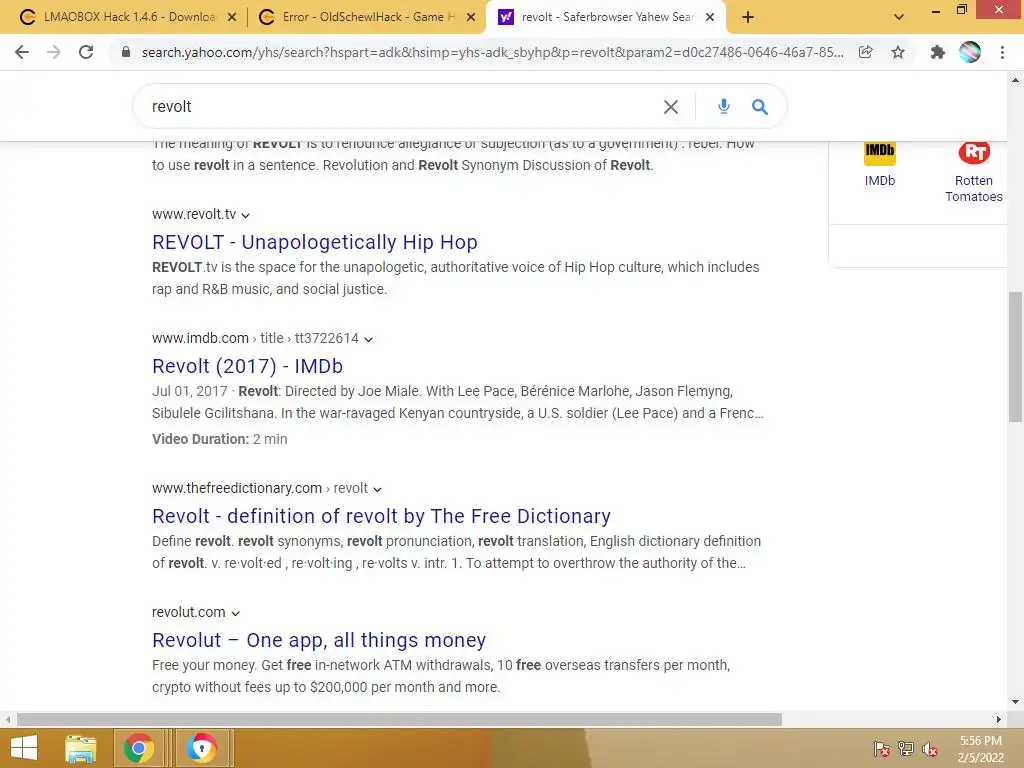Open Revolut – One app, all things money
The image size is (1024, 768).
pyautogui.click(x=319, y=641)
